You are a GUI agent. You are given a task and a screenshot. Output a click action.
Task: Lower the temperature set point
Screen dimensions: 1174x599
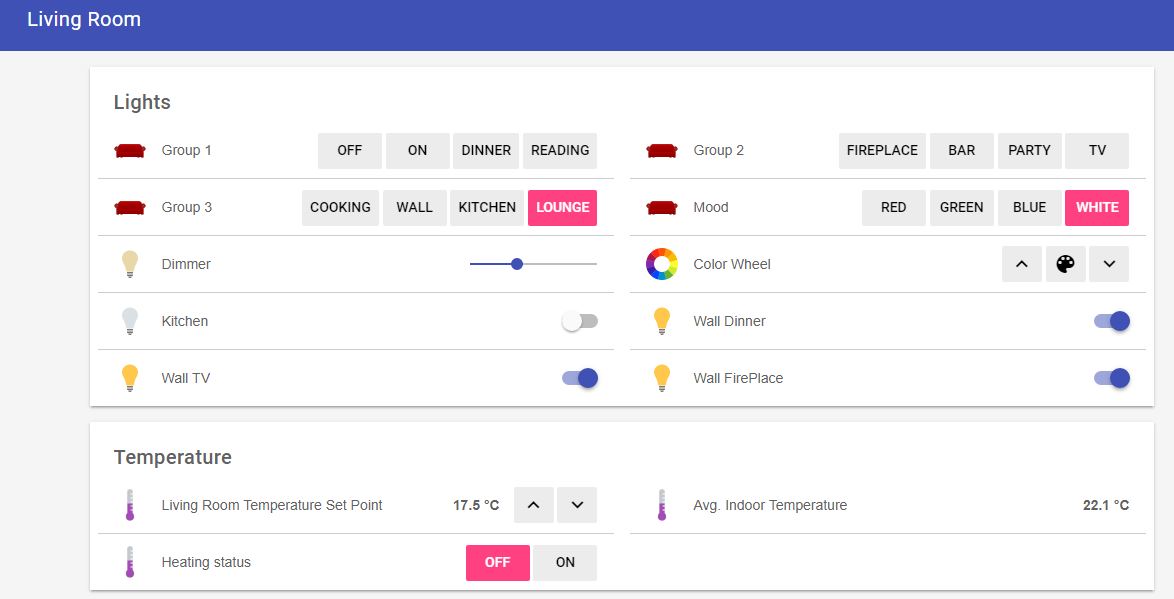pos(577,505)
